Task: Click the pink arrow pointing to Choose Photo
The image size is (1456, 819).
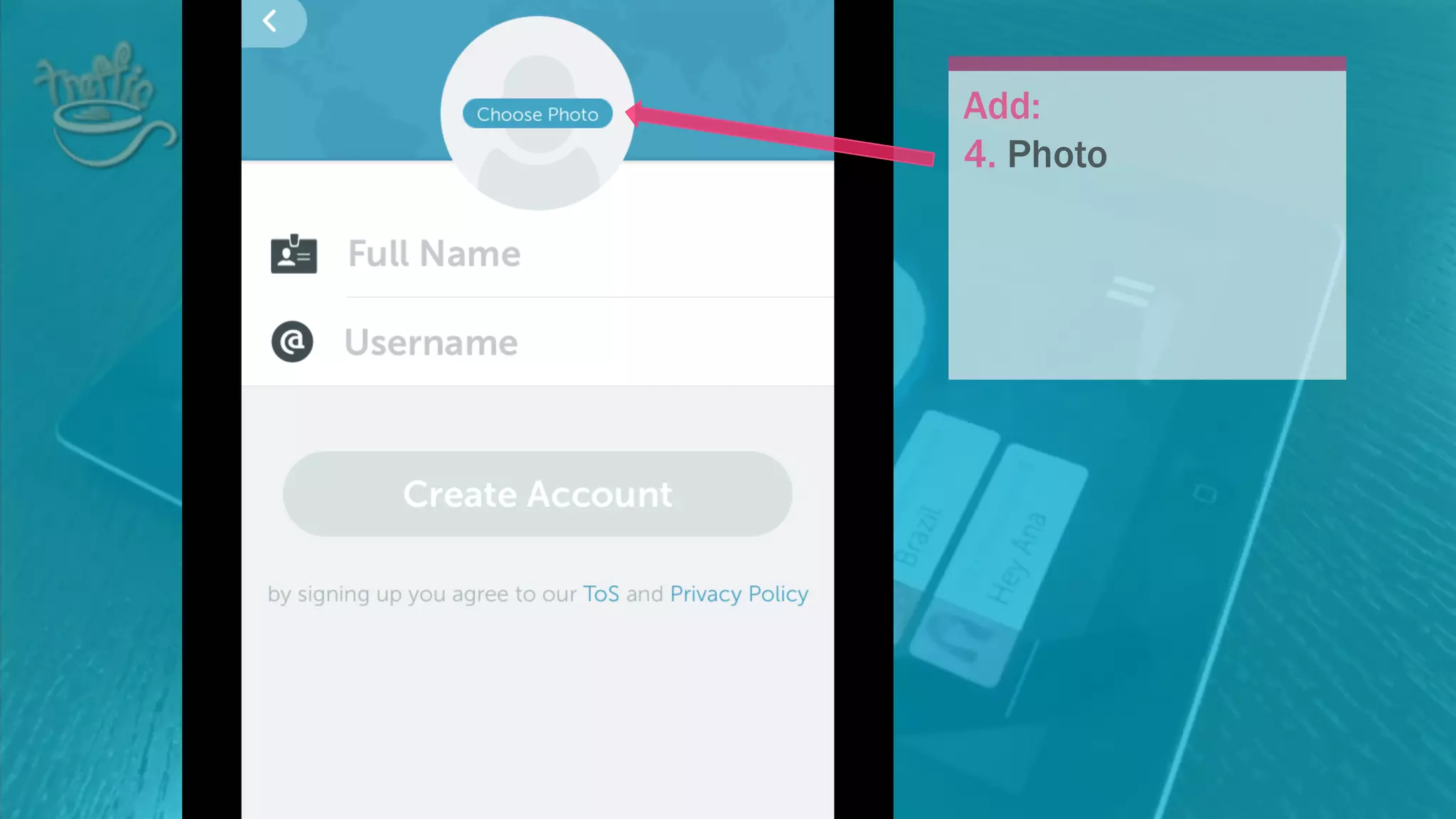Action: pos(780,133)
